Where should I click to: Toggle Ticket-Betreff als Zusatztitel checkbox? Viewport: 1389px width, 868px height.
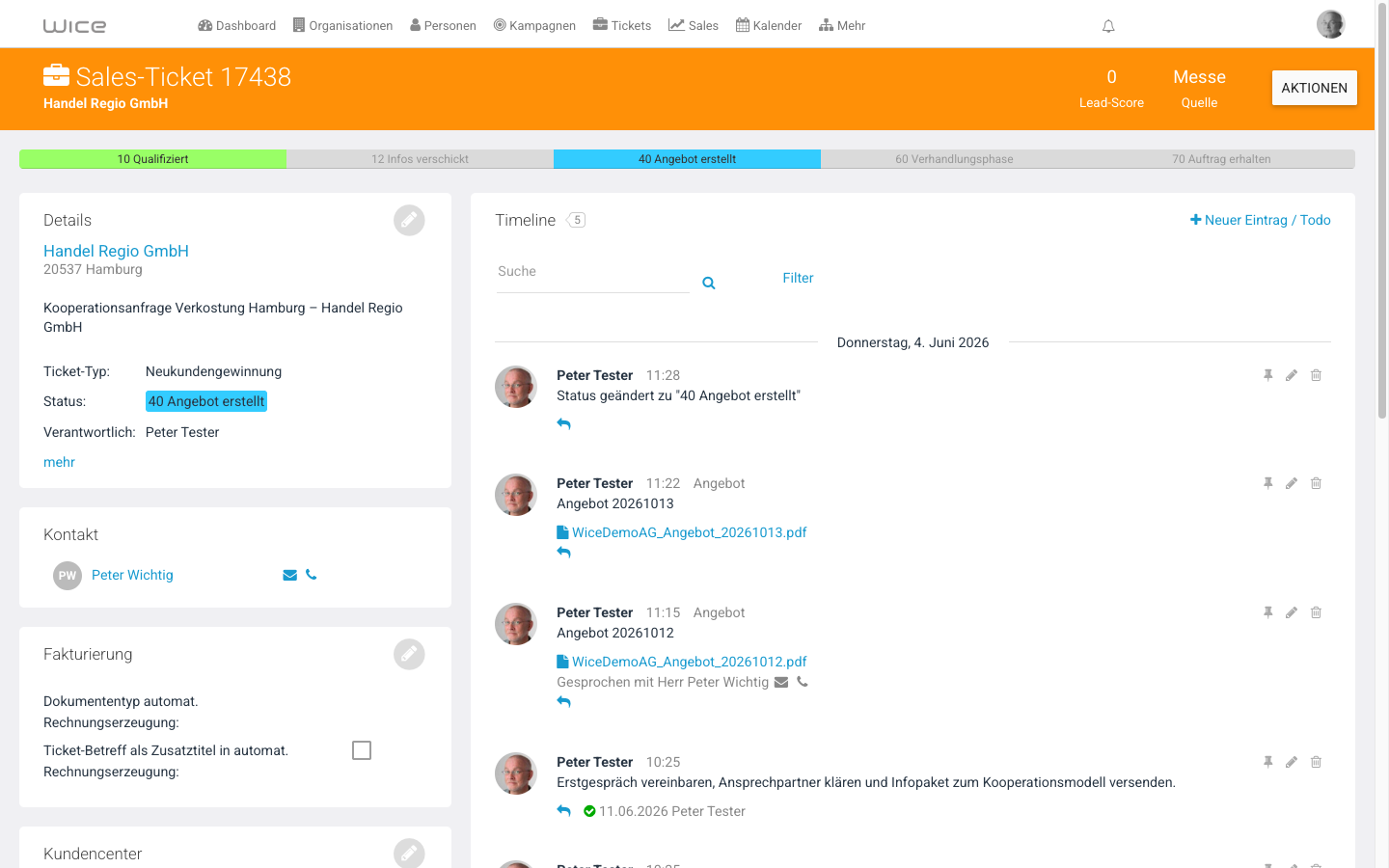(x=362, y=750)
